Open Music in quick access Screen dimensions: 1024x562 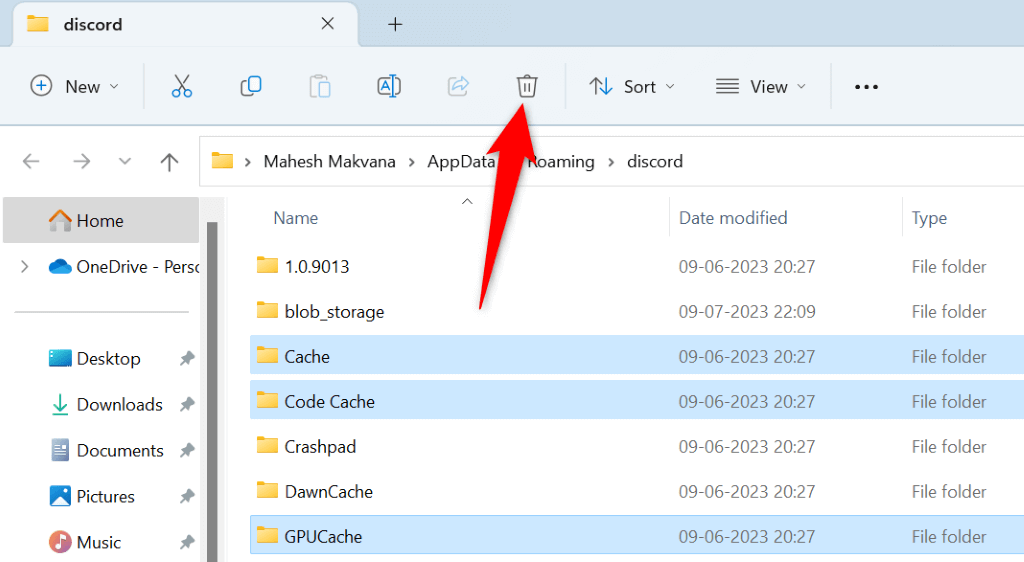click(85, 542)
